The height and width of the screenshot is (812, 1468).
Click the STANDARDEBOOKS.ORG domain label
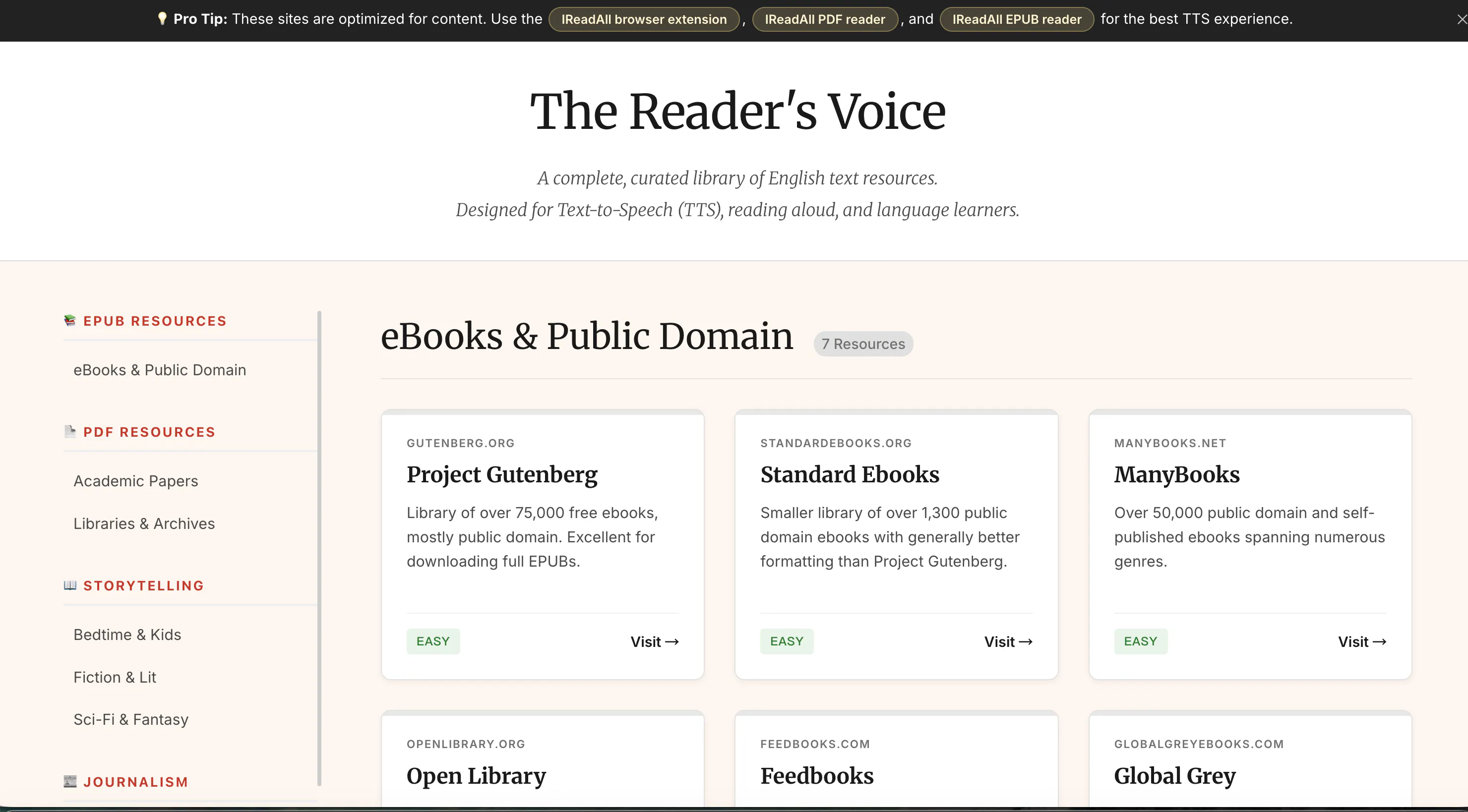pos(836,443)
